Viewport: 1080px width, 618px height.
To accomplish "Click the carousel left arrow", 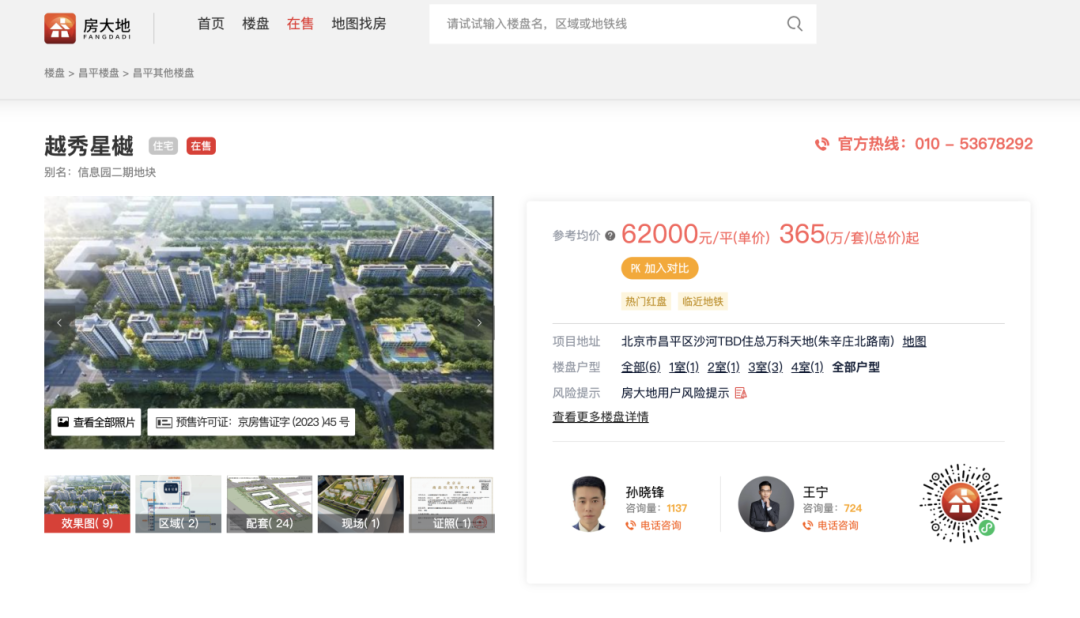I will click(59, 322).
